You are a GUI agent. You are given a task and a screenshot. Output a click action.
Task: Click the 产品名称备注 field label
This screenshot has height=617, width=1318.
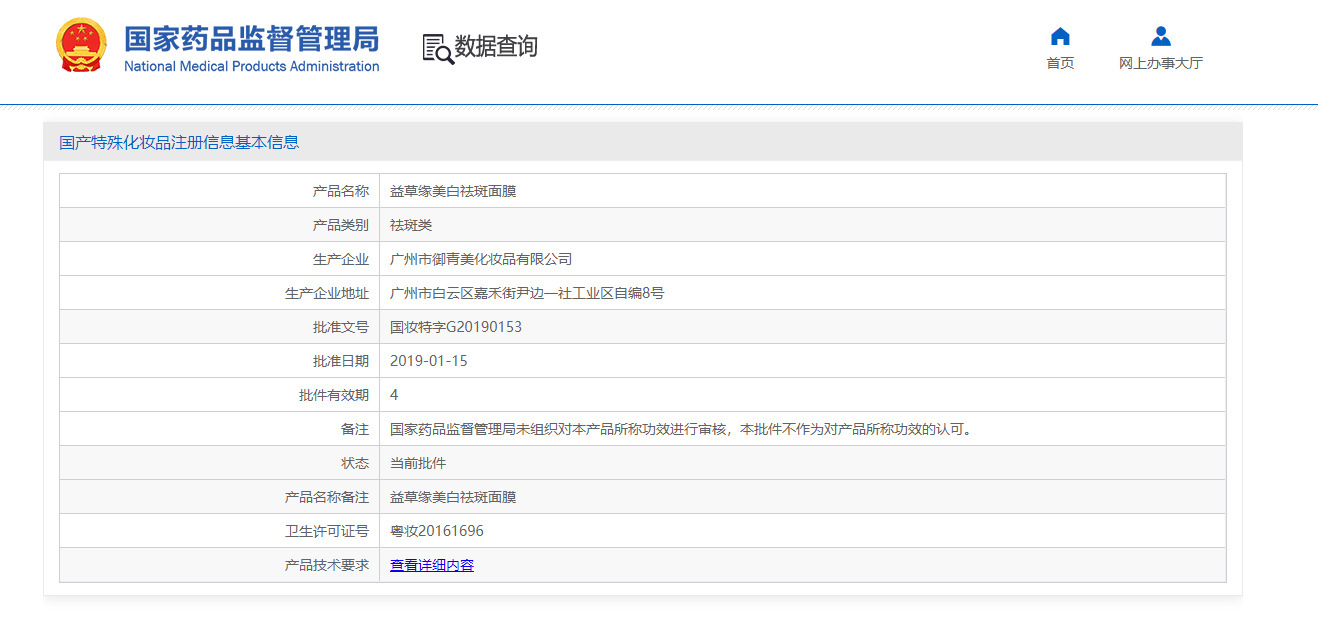pos(327,497)
